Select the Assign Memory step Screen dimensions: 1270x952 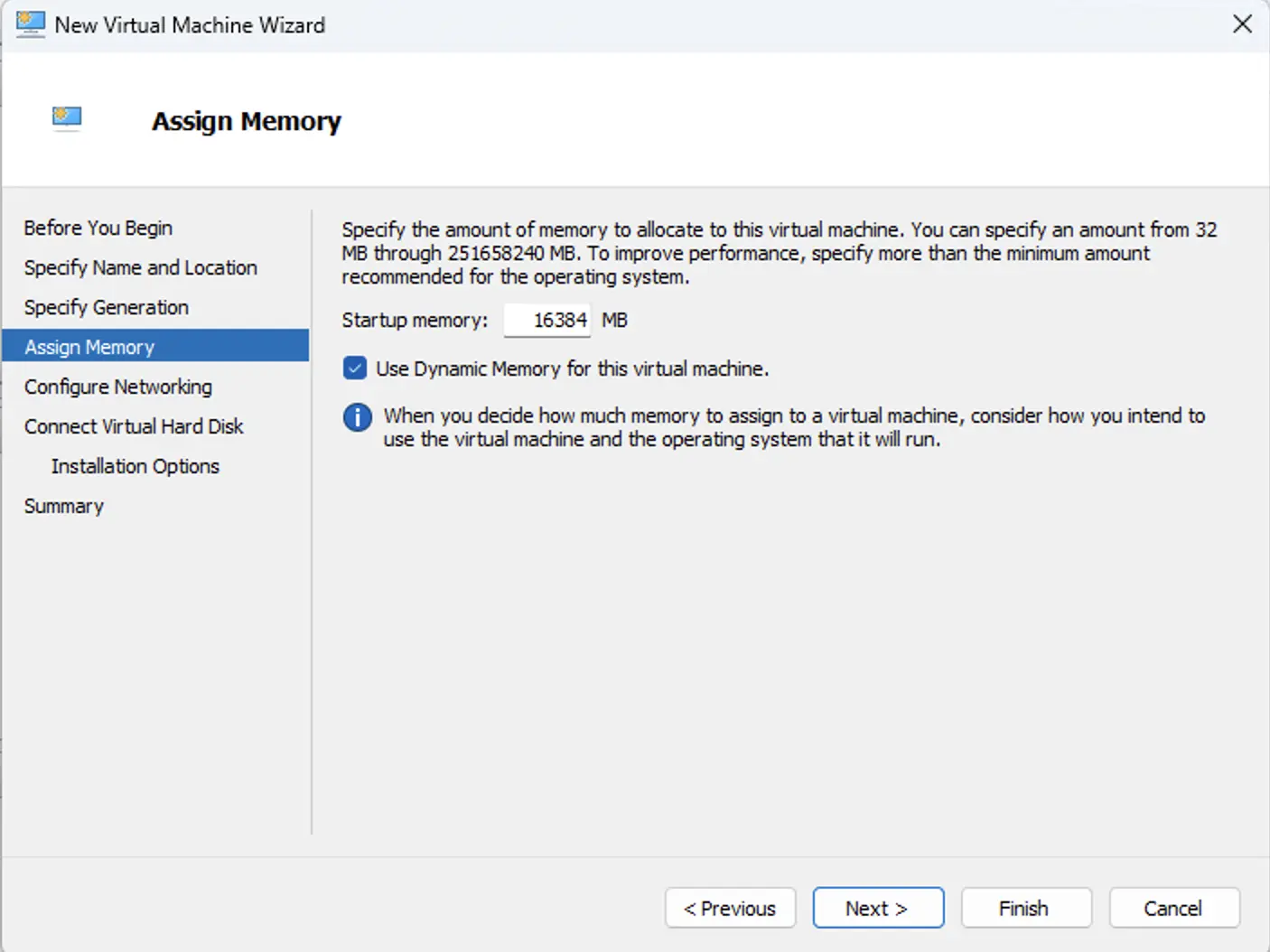tap(89, 346)
